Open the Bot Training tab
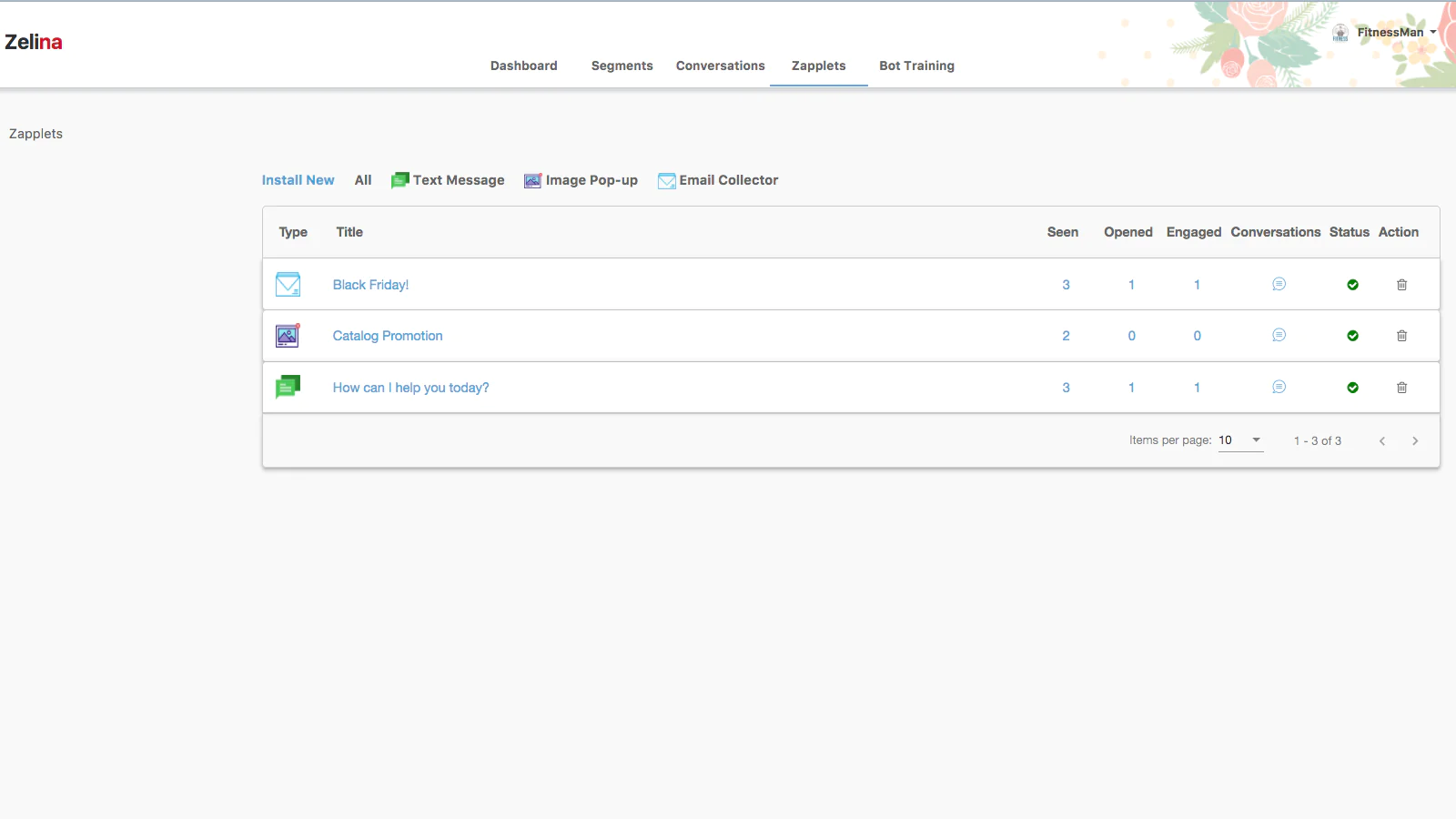 916,66
